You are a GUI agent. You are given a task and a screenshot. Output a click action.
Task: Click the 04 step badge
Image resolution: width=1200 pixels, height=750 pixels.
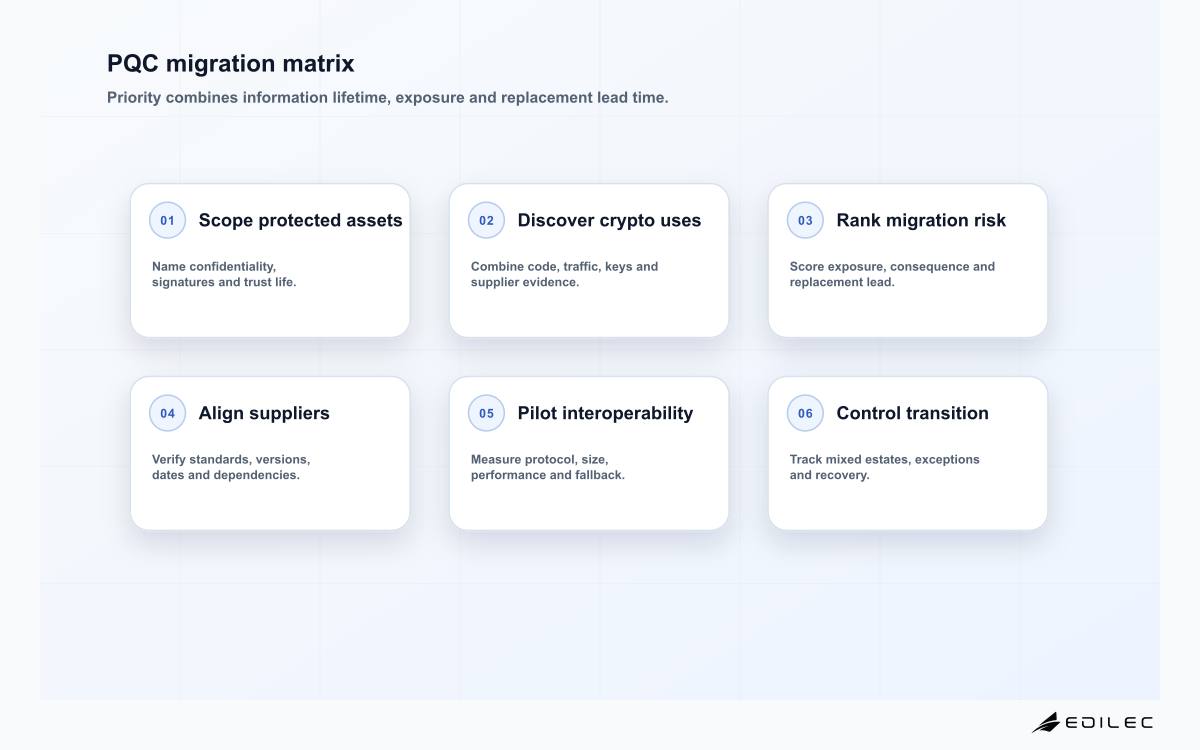pos(167,413)
